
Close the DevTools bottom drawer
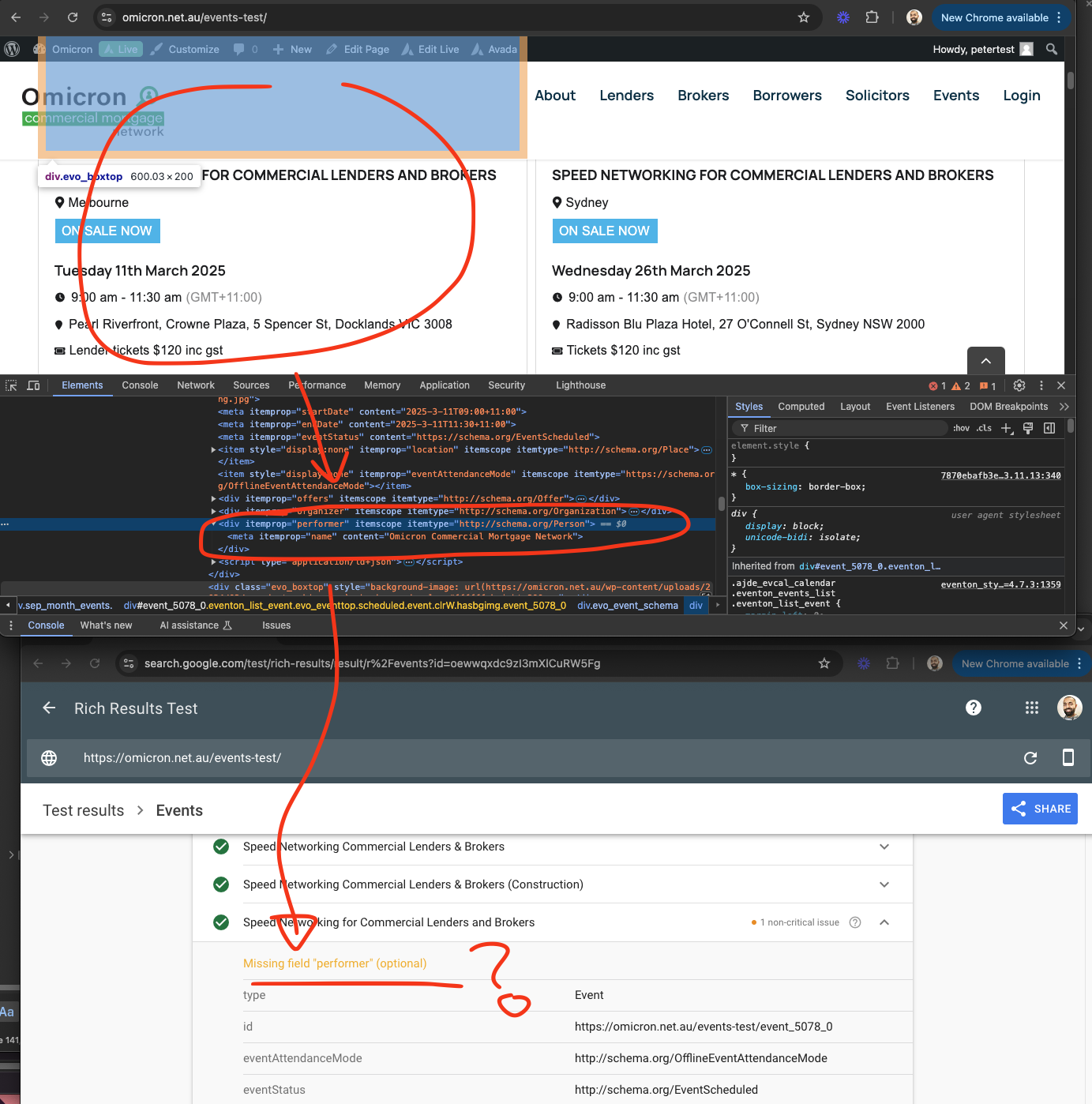(x=1064, y=625)
